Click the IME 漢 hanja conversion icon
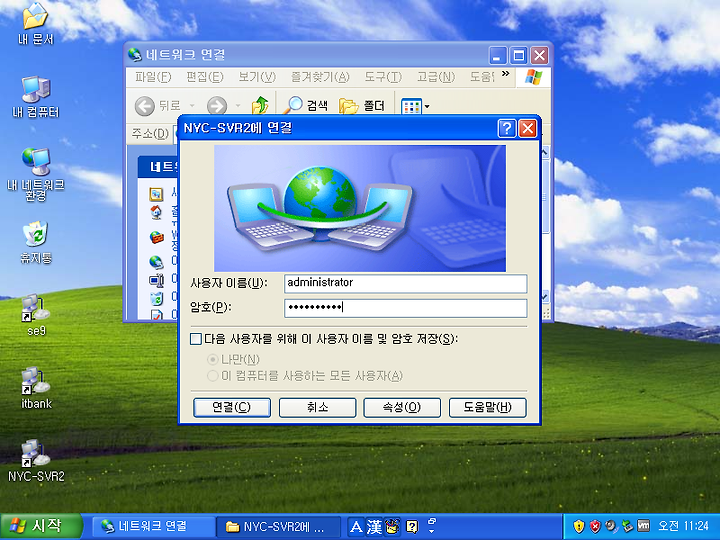 374,527
